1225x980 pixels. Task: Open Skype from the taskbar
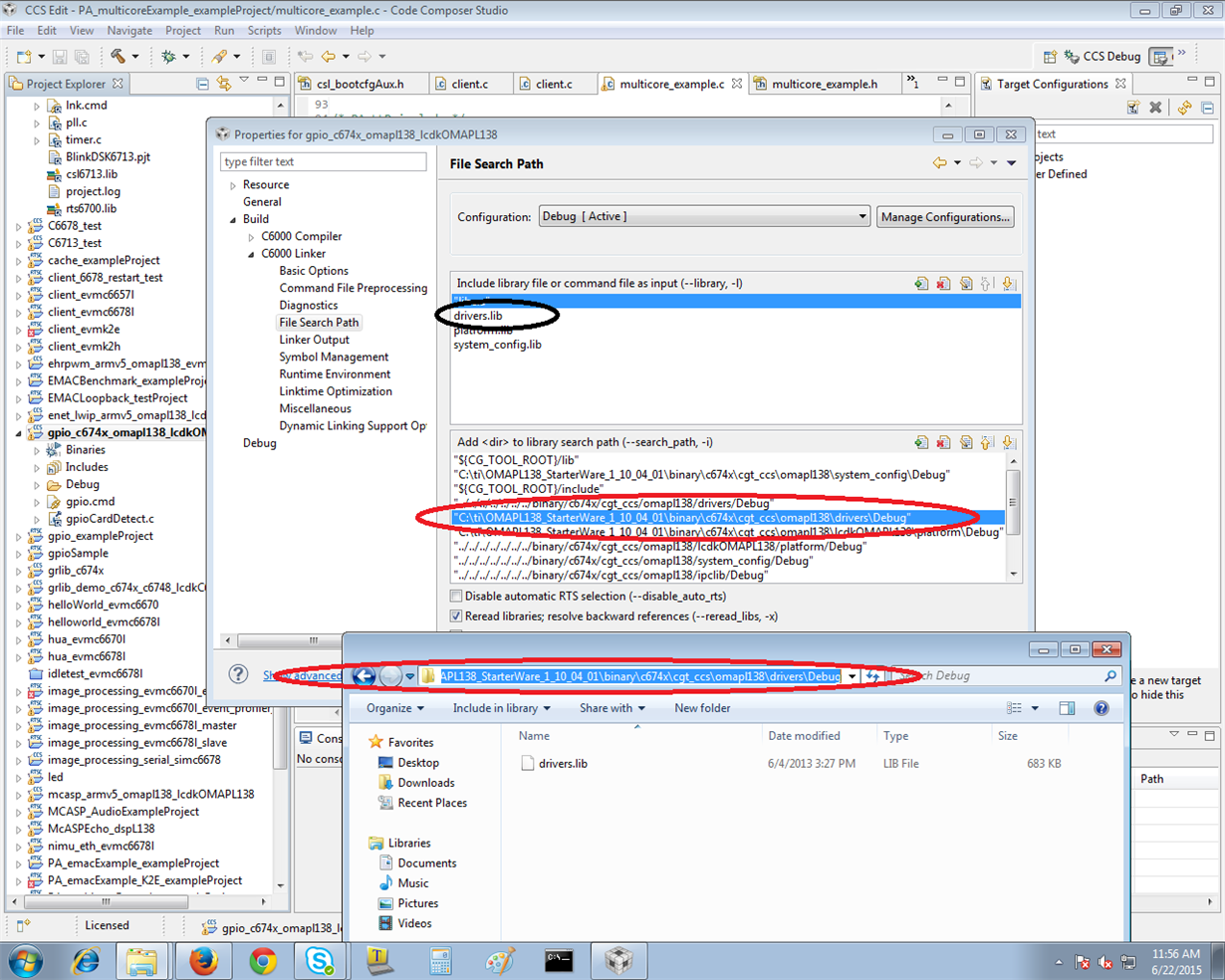tap(321, 960)
